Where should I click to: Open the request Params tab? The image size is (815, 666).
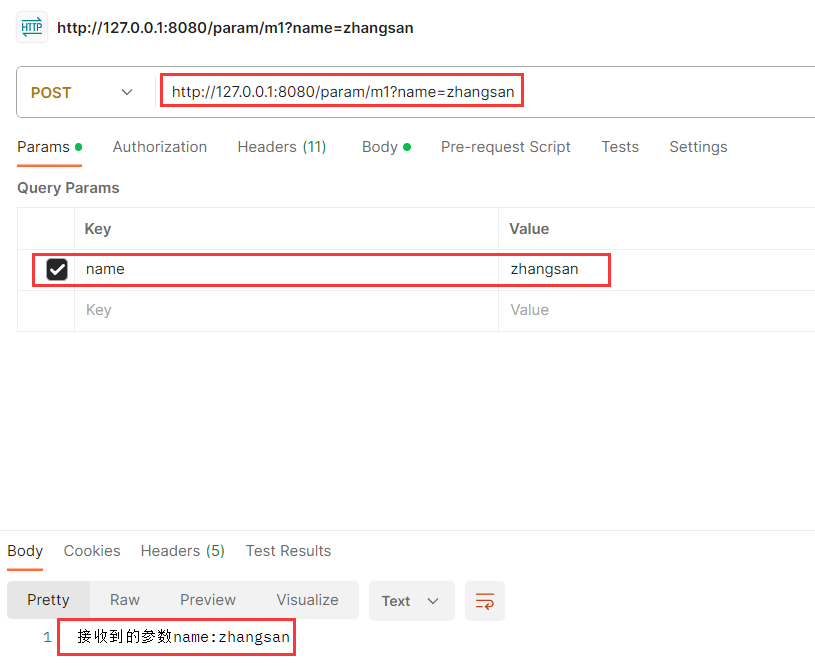(x=49, y=147)
